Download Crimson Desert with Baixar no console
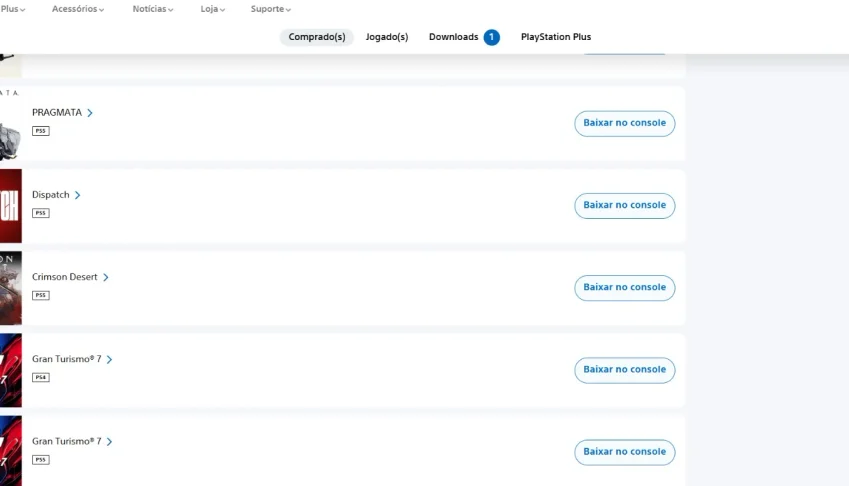Viewport: 849px width, 486px height. (624, 288)
